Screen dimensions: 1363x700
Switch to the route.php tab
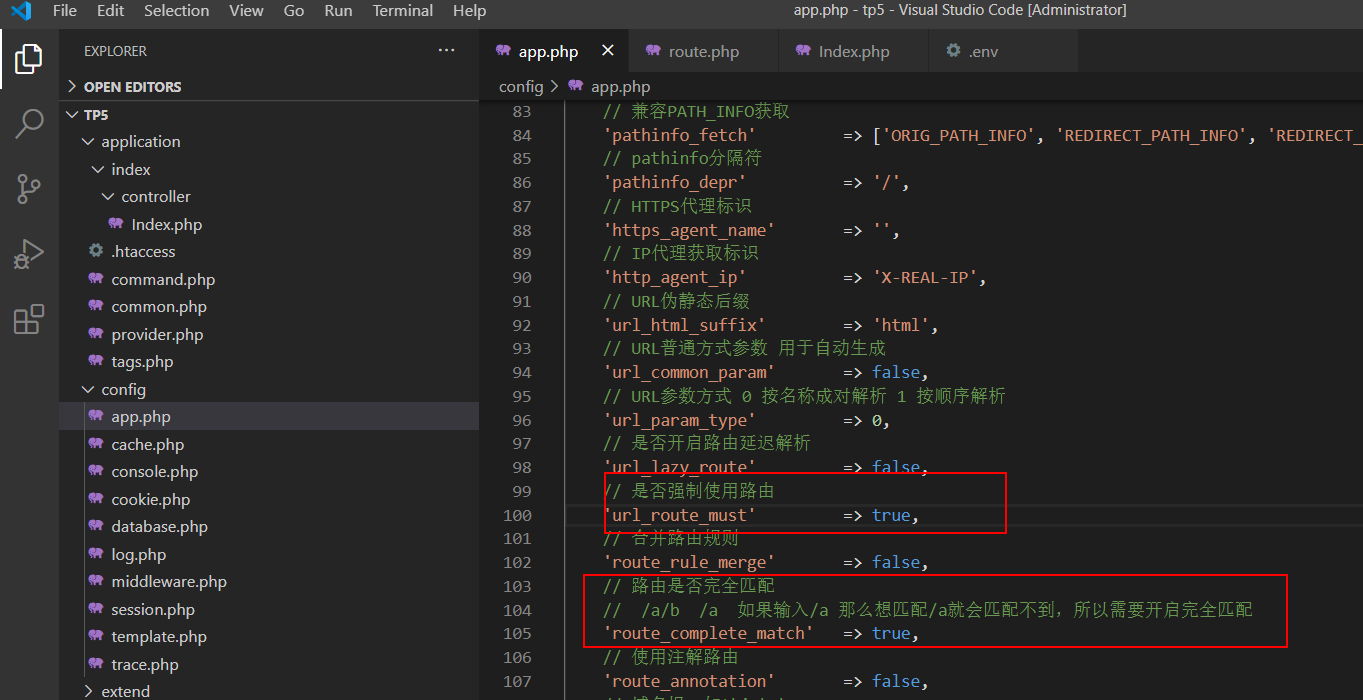tap(704, 51)
